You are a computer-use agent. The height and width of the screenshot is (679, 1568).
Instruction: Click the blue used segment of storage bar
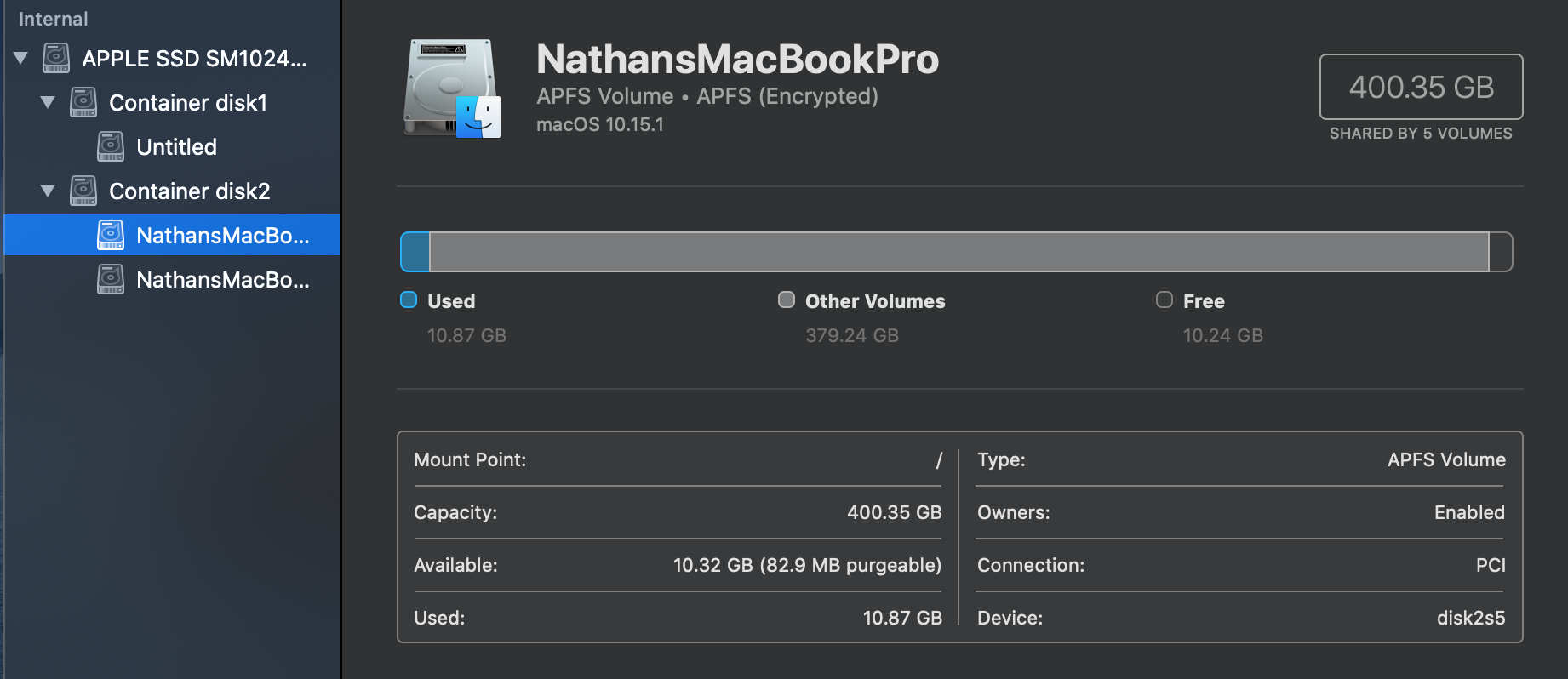tap(415, 252)
